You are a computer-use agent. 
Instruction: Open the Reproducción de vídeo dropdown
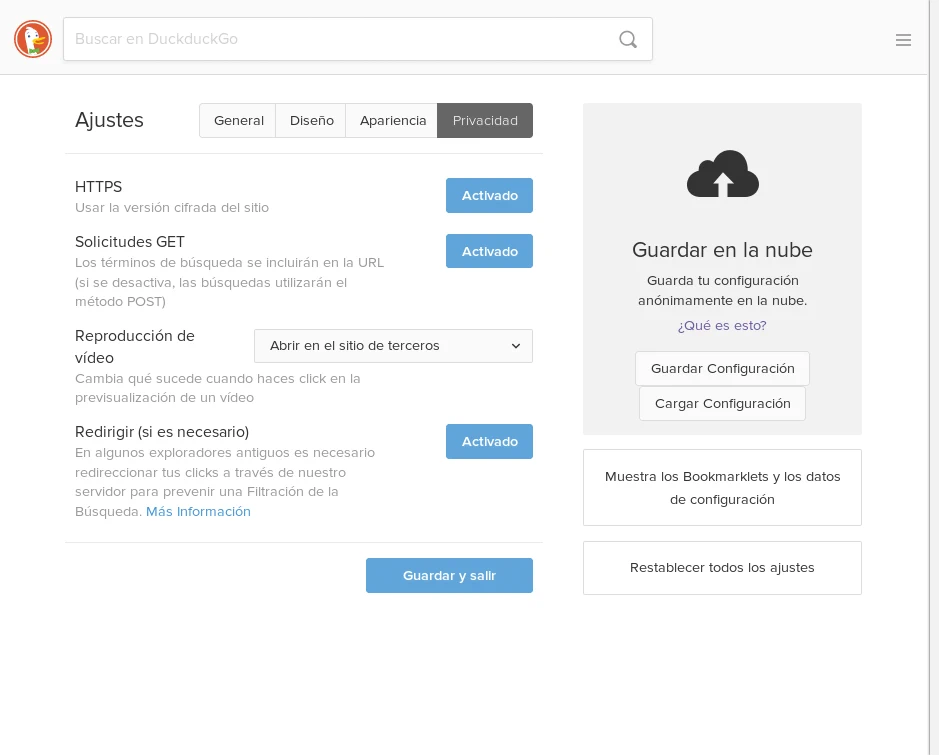(x=393, y=346)
